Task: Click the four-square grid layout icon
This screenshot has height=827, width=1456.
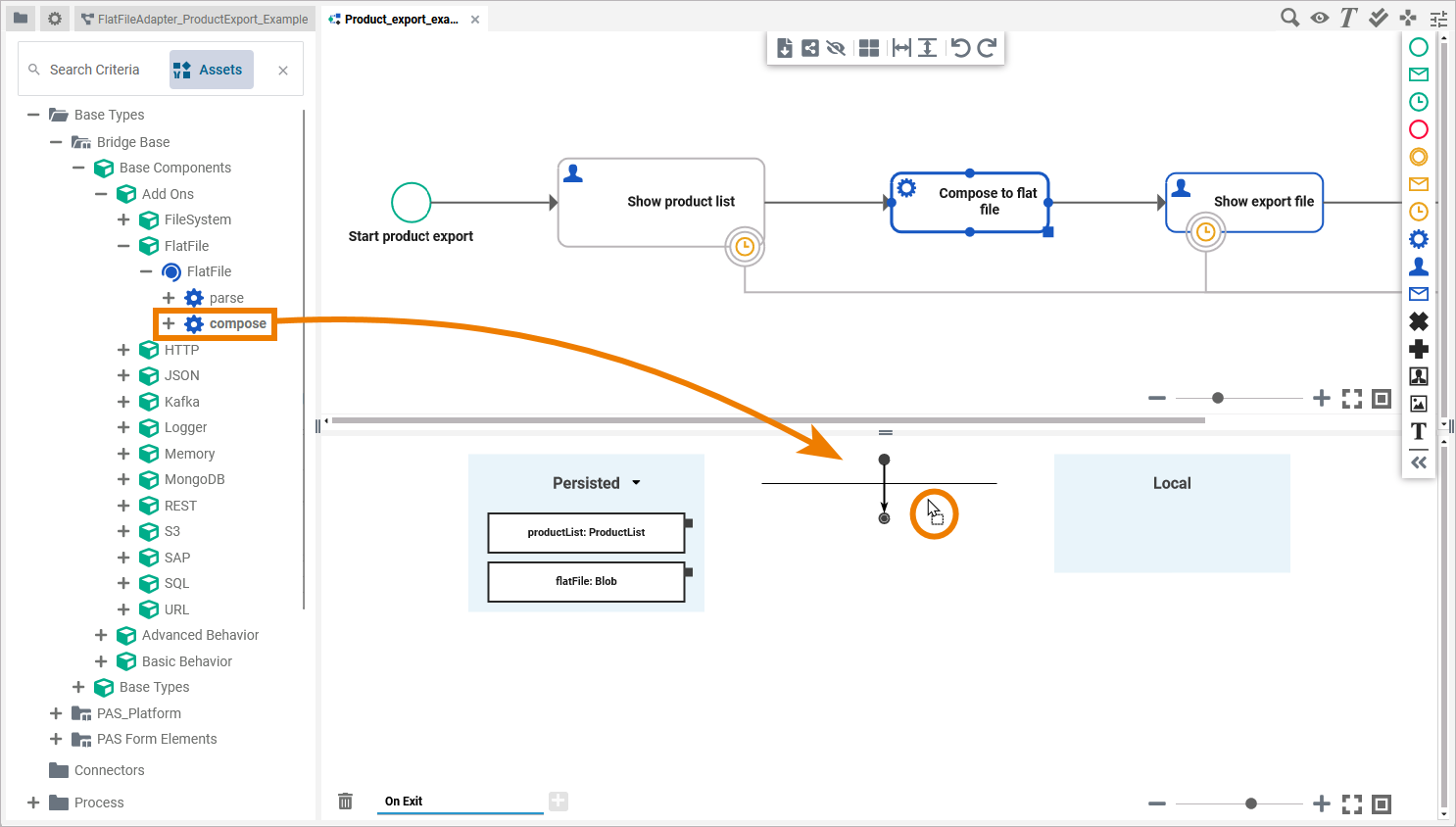Action: pyautogui.click(x=869, y=48)
